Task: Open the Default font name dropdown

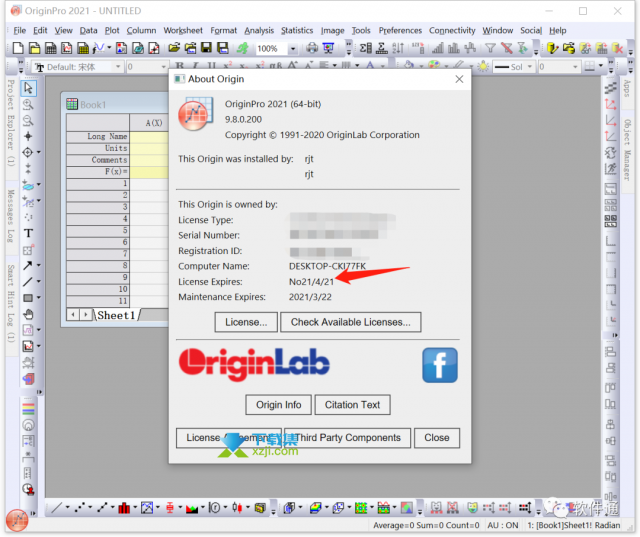Action: [118, 67]
